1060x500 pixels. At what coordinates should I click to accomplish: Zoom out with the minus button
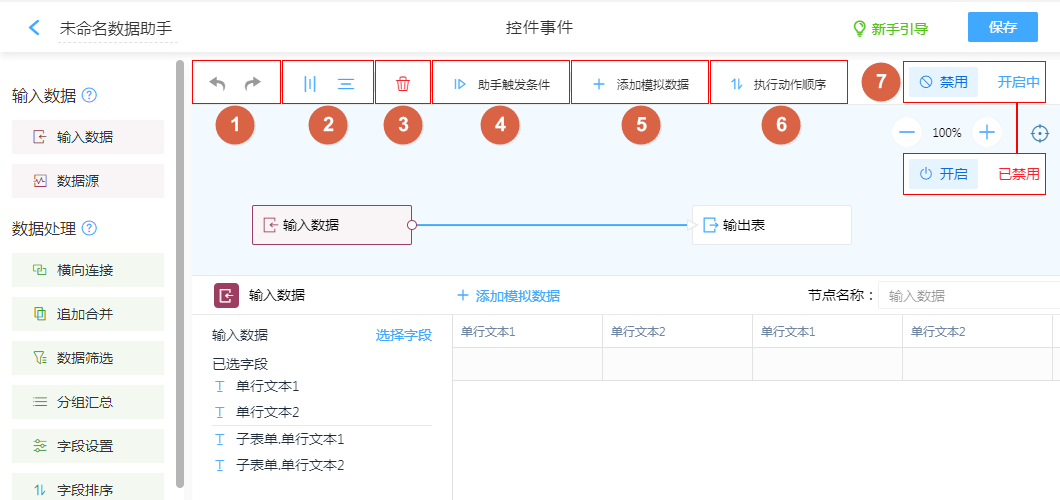tap(908, 132)
